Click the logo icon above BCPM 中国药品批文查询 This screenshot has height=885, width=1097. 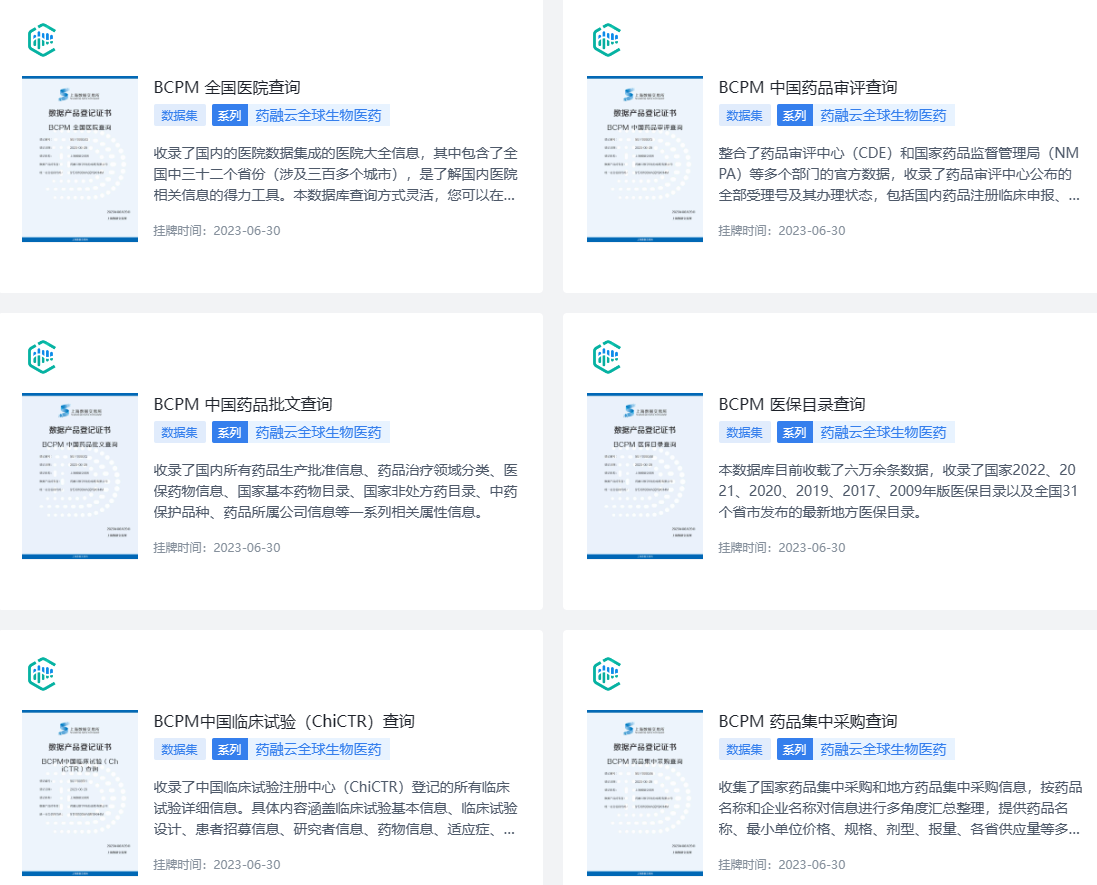point(41,356)
